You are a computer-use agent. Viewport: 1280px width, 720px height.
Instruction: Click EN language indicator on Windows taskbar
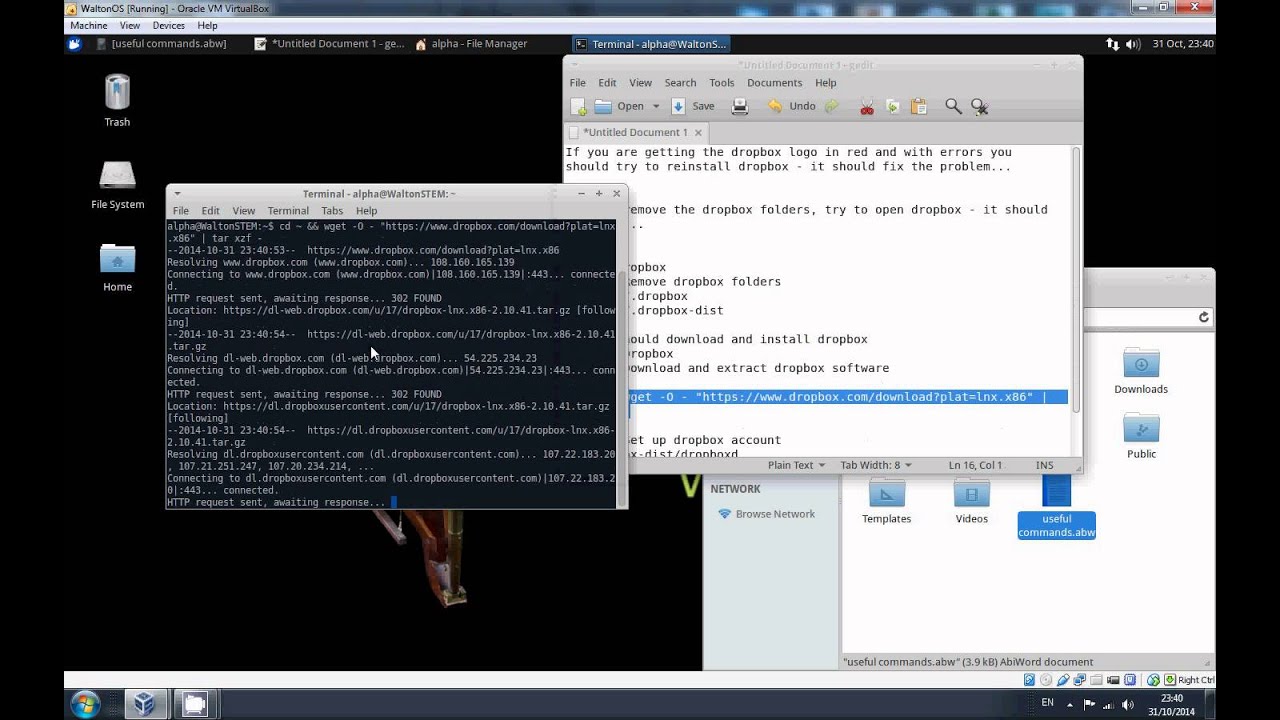1048,703
